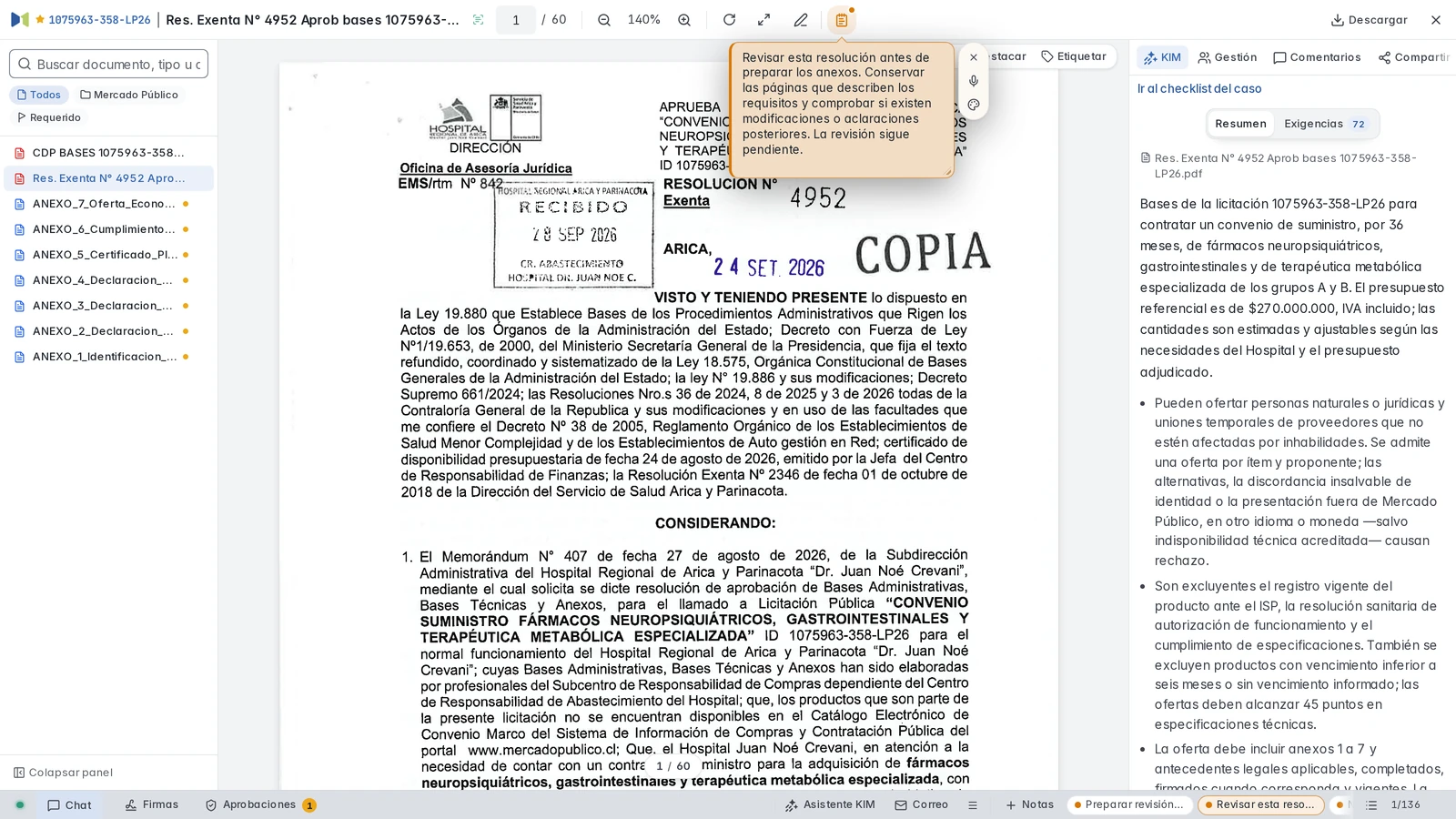Click the list icon next to 1/136
The image size is (1456, 819).
click(x=1372, y=805)
